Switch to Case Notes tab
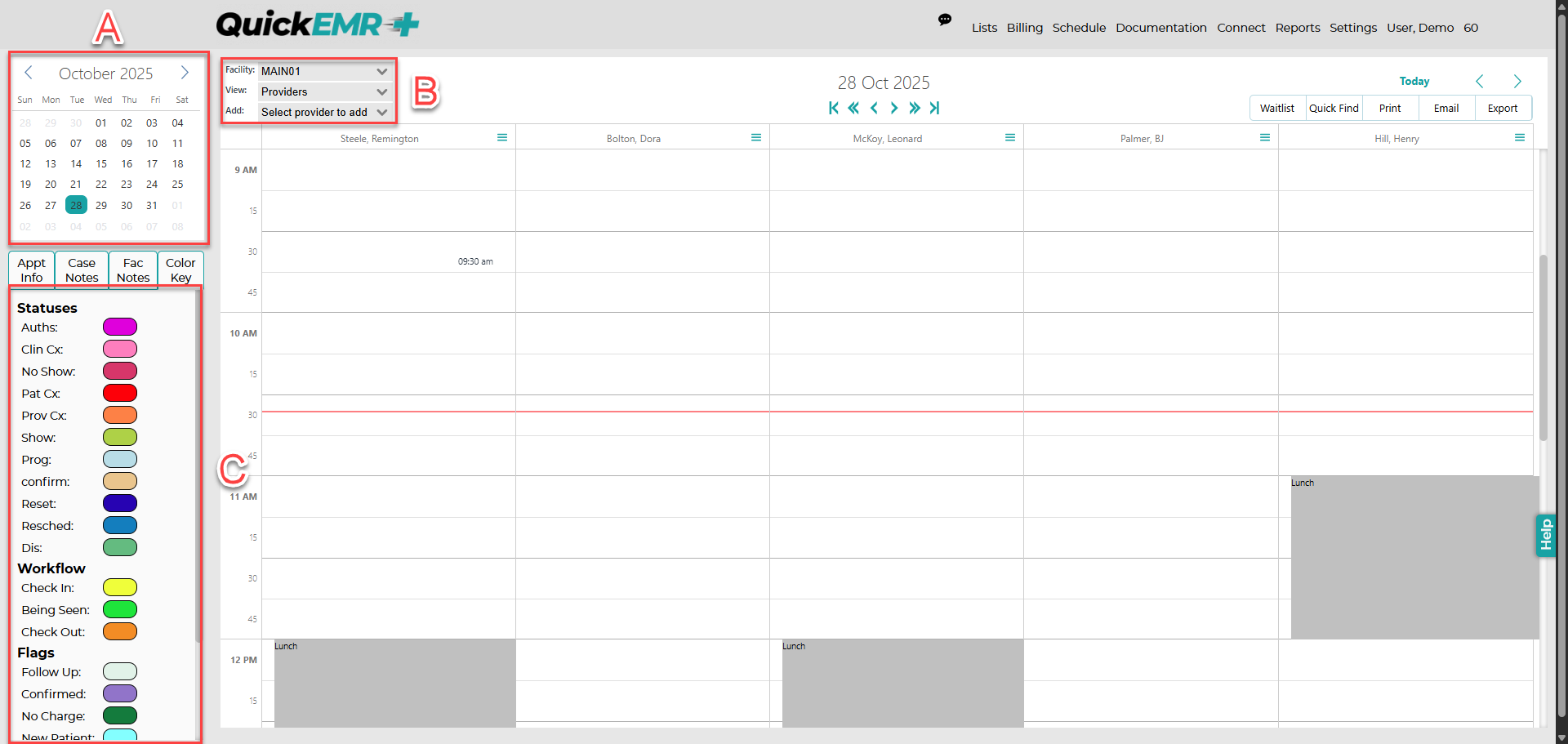Screen dimensions: 1568x744 [82, 270]
